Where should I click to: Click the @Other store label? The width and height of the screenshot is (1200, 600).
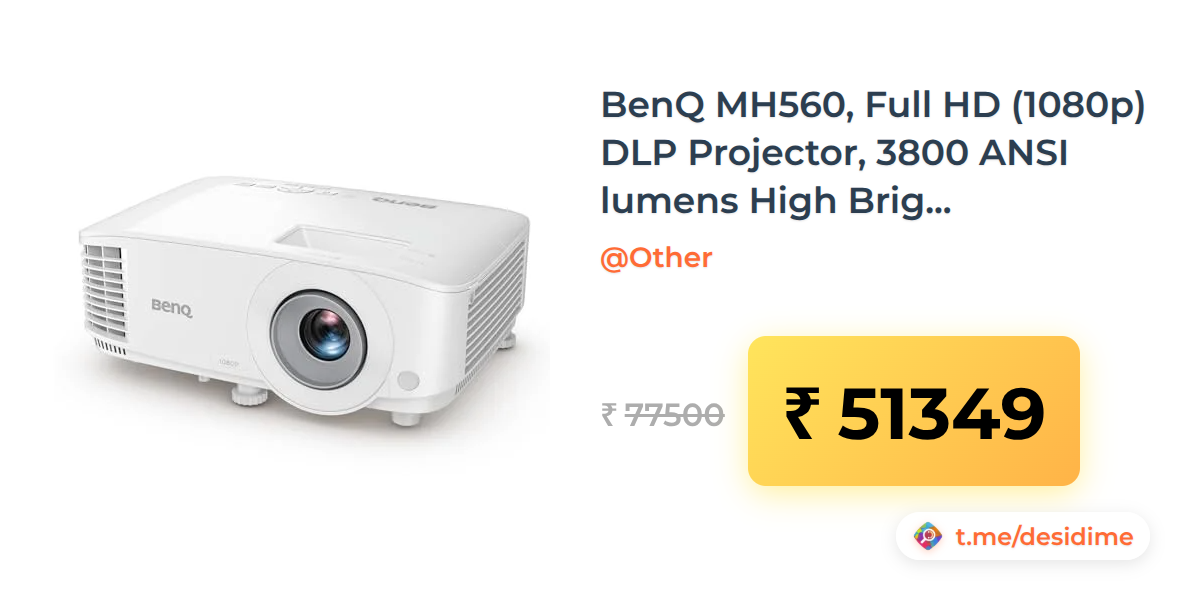pos(656,258)
